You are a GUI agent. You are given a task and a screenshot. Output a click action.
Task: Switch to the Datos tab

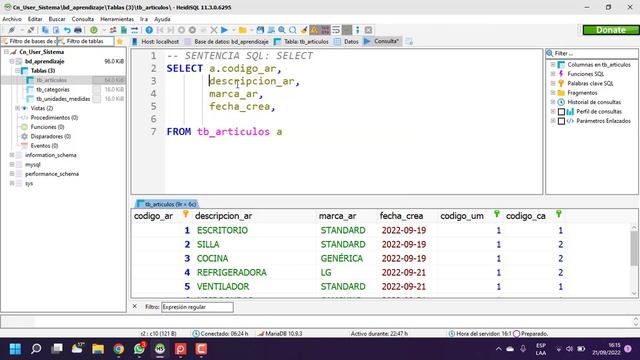(x=347, y=42)
